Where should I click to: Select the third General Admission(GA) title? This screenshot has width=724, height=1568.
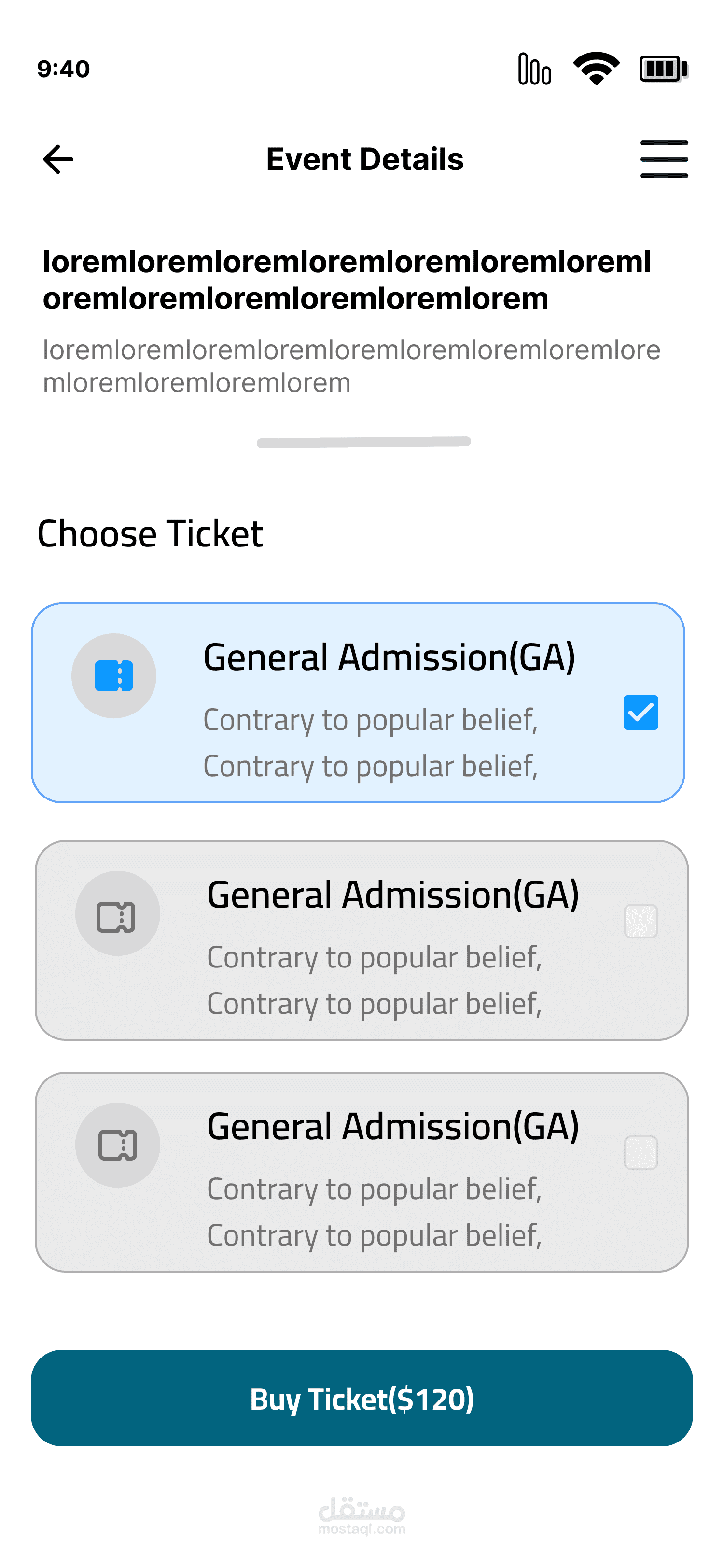click(x=393, y=1127)
